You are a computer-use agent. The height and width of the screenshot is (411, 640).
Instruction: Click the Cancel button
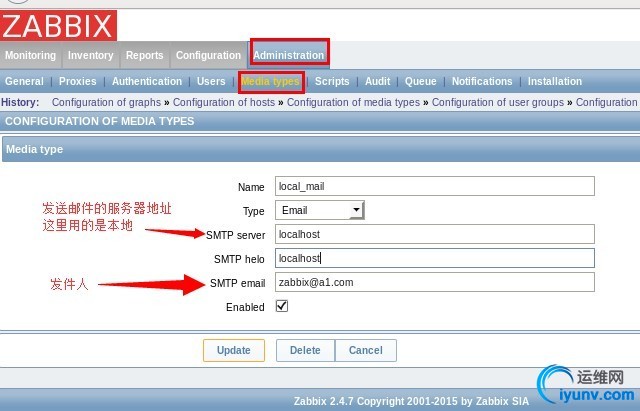[x=366, y=350]
